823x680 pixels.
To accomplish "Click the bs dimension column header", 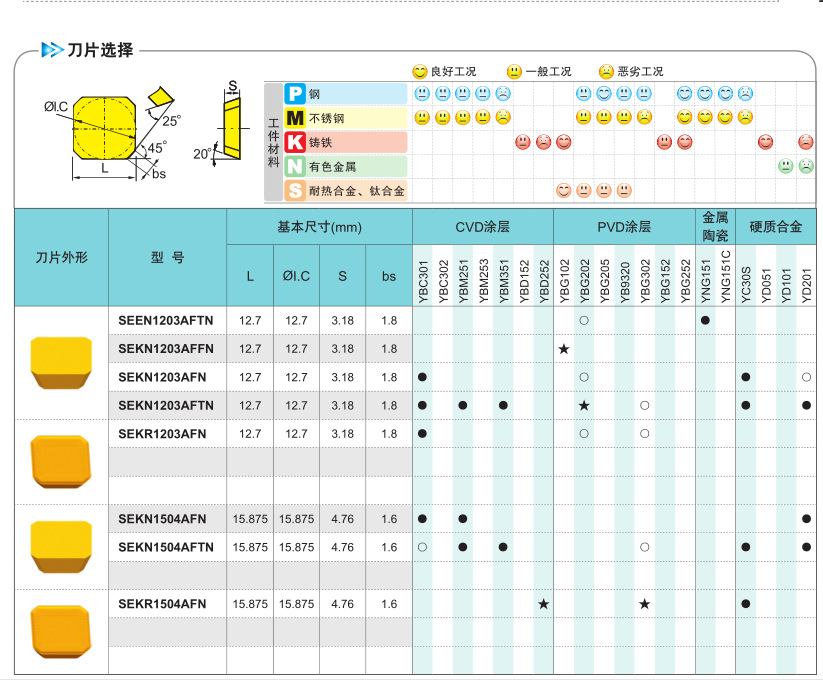I will click(389, 277).
